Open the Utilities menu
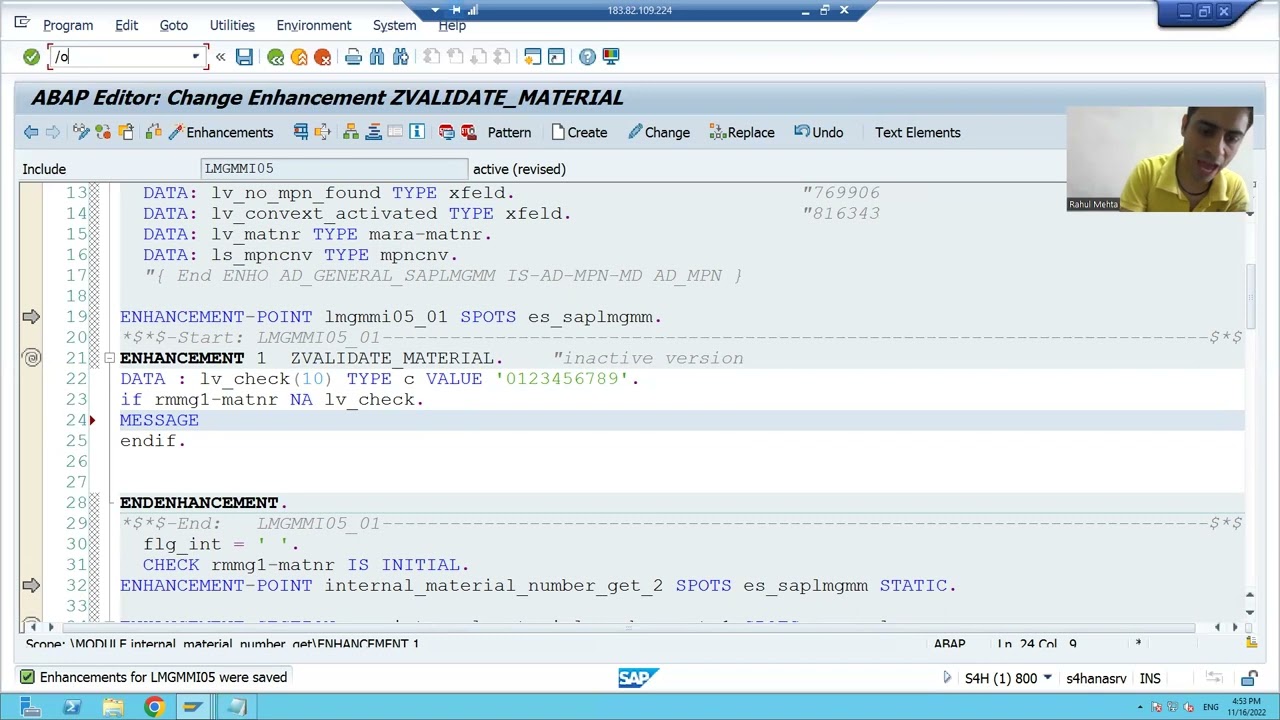Image resolution: width=1280 pixels, height=720 pixels. [x=232, y=25]
